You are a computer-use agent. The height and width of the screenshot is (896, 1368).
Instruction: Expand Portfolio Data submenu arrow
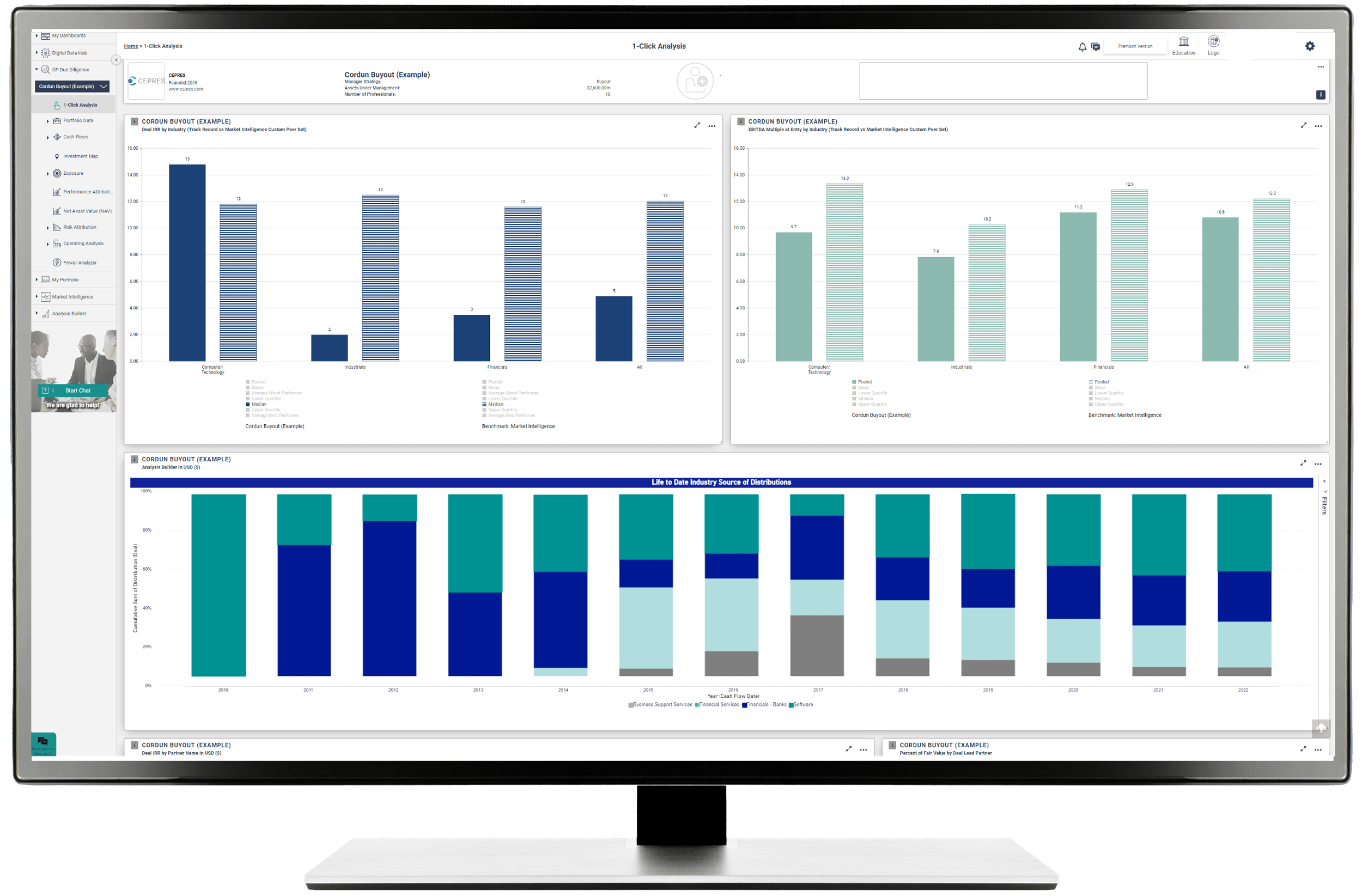coord(48,121)
